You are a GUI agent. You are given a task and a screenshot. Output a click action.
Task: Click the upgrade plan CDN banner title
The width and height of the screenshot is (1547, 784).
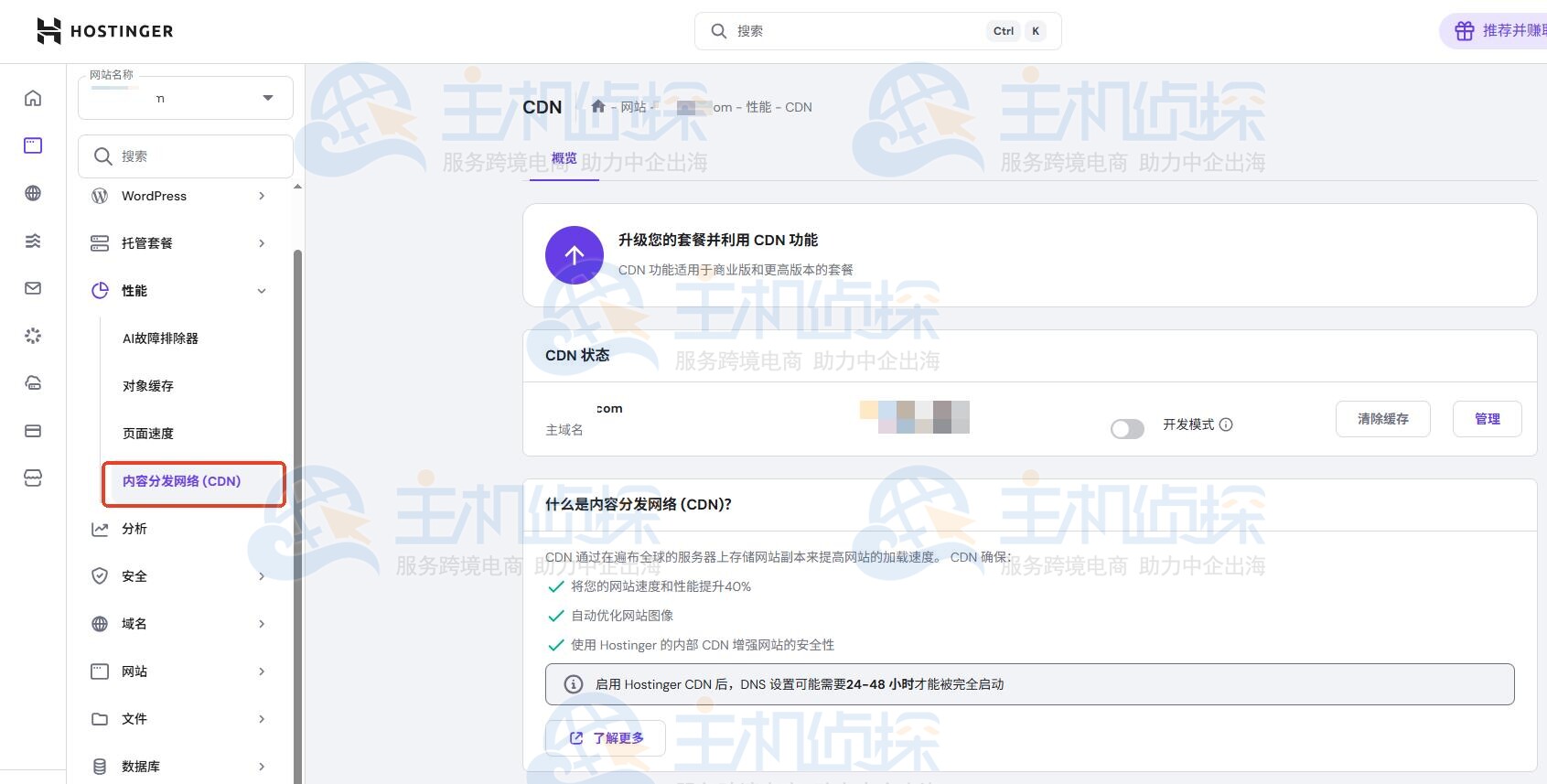click(718, 240)
